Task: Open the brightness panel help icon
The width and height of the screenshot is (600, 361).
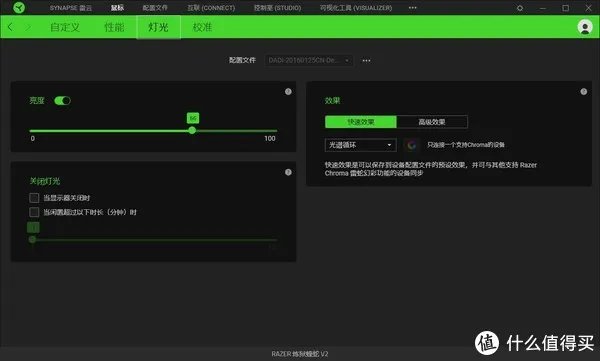Action: point(288,91)
